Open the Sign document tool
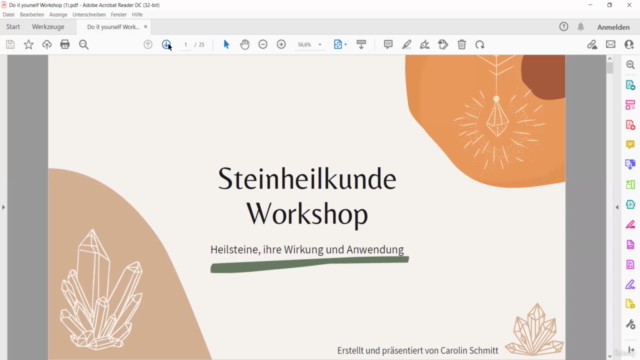 tap(425, 44)
